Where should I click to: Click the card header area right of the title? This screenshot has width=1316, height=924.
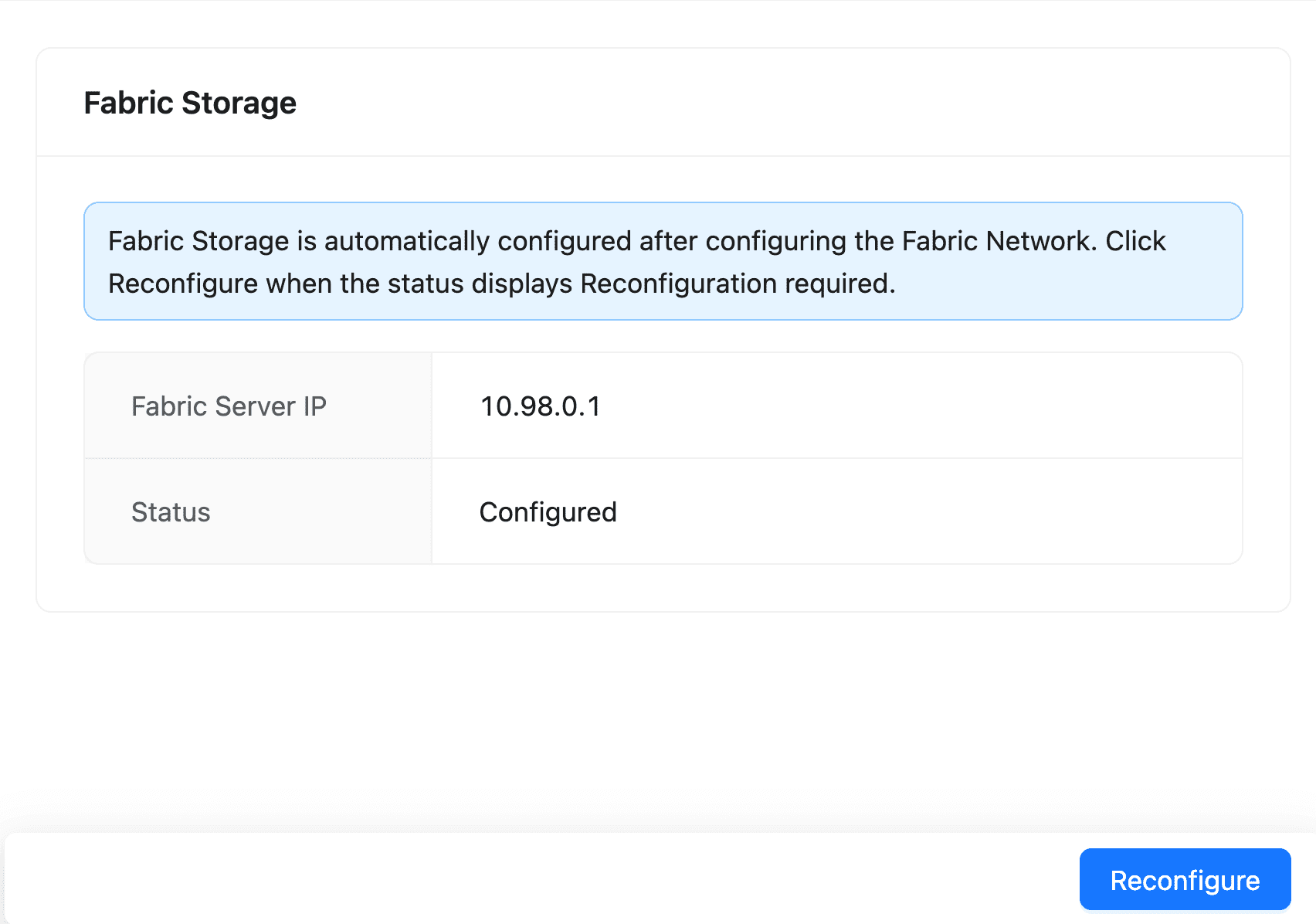(772, 103)
